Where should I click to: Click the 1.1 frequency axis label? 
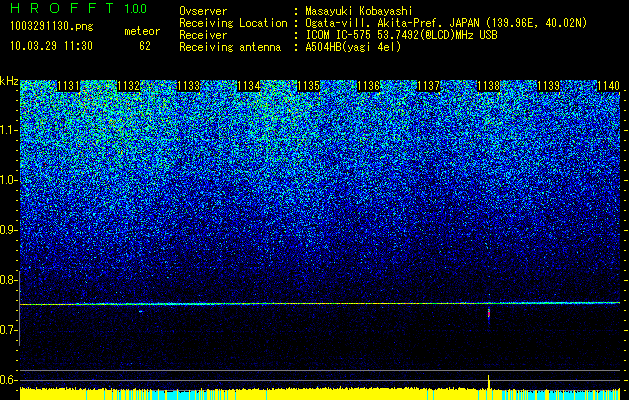pyautogui.click(x=9, y=130)
